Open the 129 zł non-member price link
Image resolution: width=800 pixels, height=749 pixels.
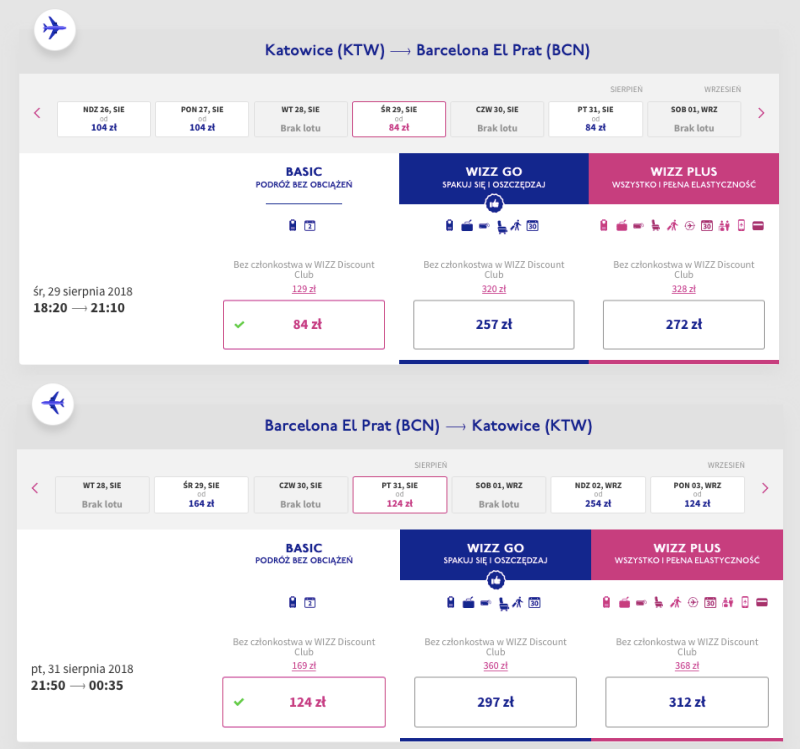(304, 289)
